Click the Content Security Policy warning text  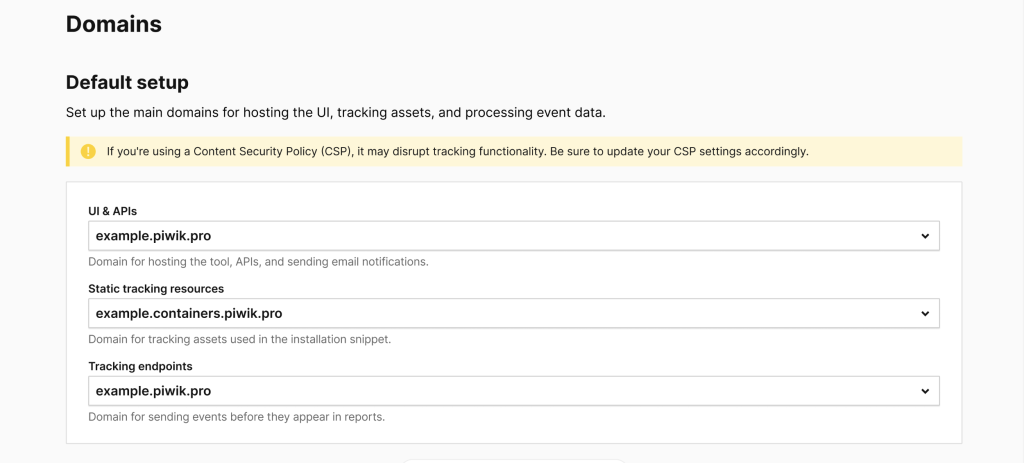458,152
